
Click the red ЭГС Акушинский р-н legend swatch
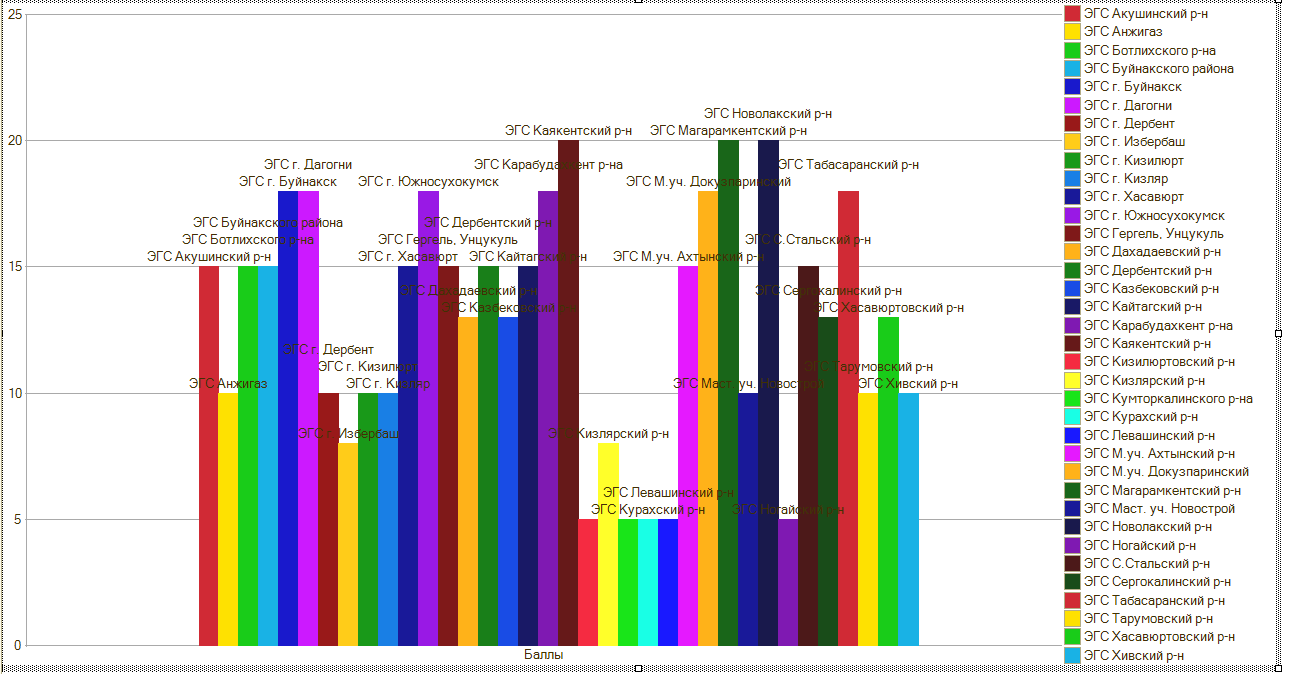pos(1072,13)
